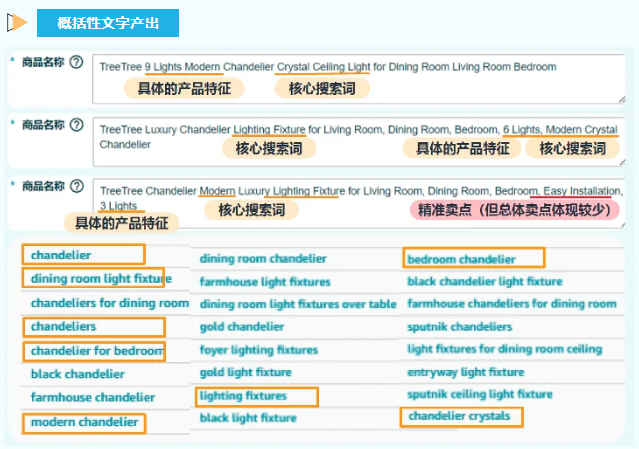Click the "chandelier crystals" keyword link
639x449 pixels.
[459, 416]
